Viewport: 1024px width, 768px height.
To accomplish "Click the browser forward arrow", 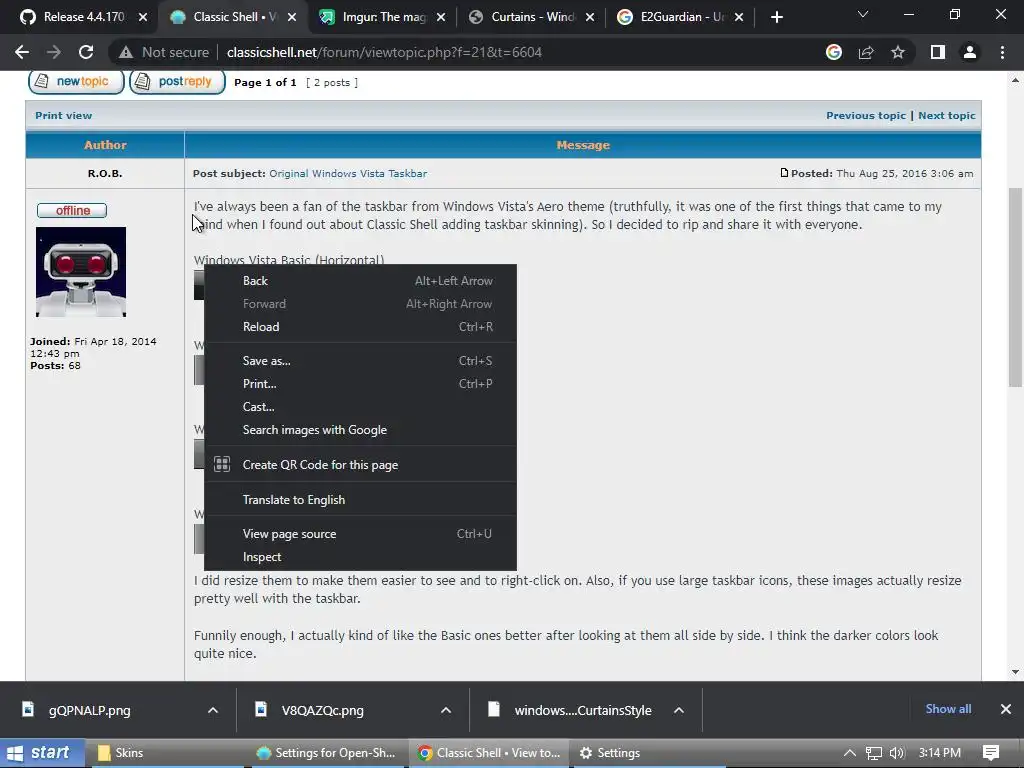I will [x=54, y=52].
